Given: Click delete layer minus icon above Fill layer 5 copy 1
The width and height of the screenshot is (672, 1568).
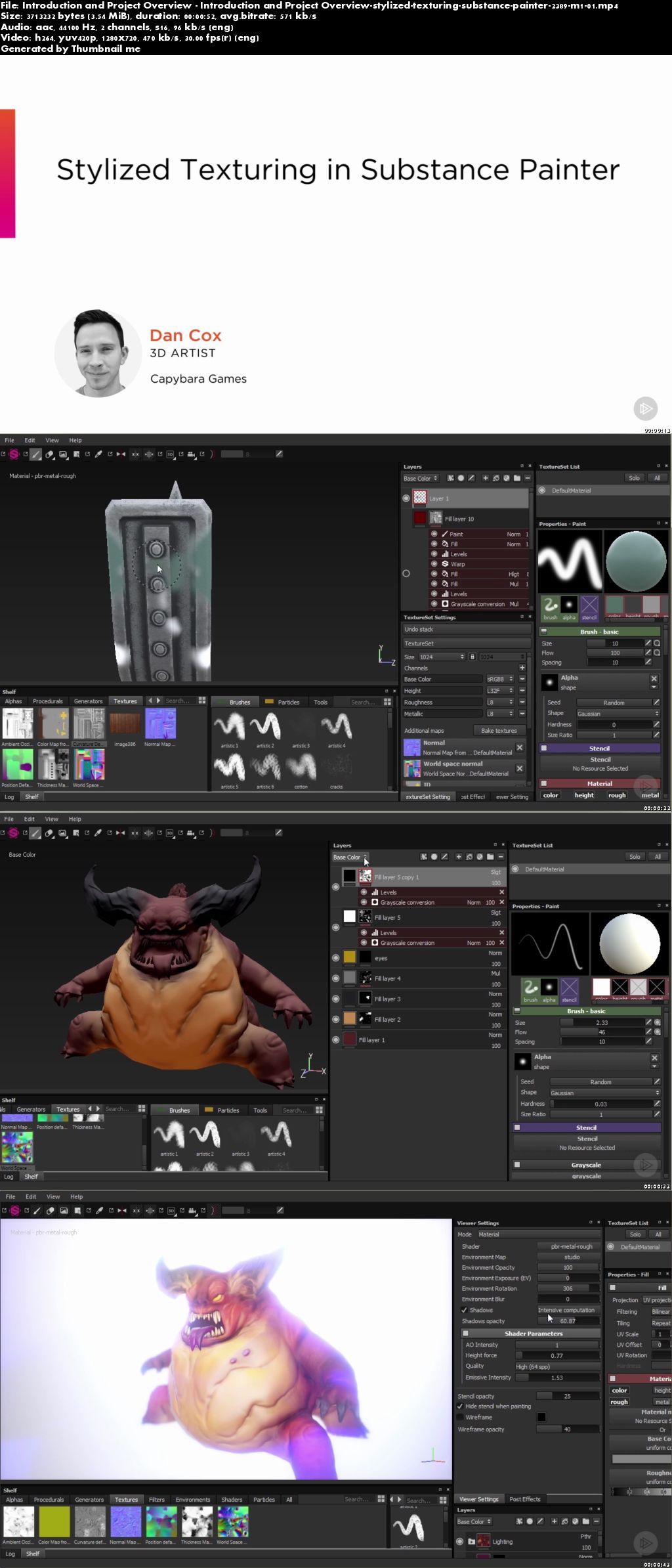Looking at the screenshot, I should pyautogui.click(x=501, y=857).
